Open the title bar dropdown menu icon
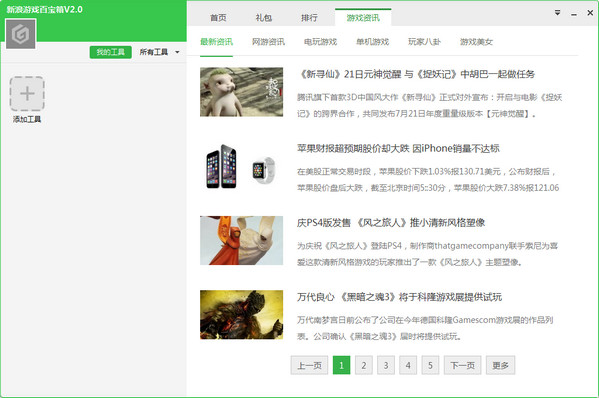This screenshot has height=398, width=599. pyautogui.click(x=557, y=13)
